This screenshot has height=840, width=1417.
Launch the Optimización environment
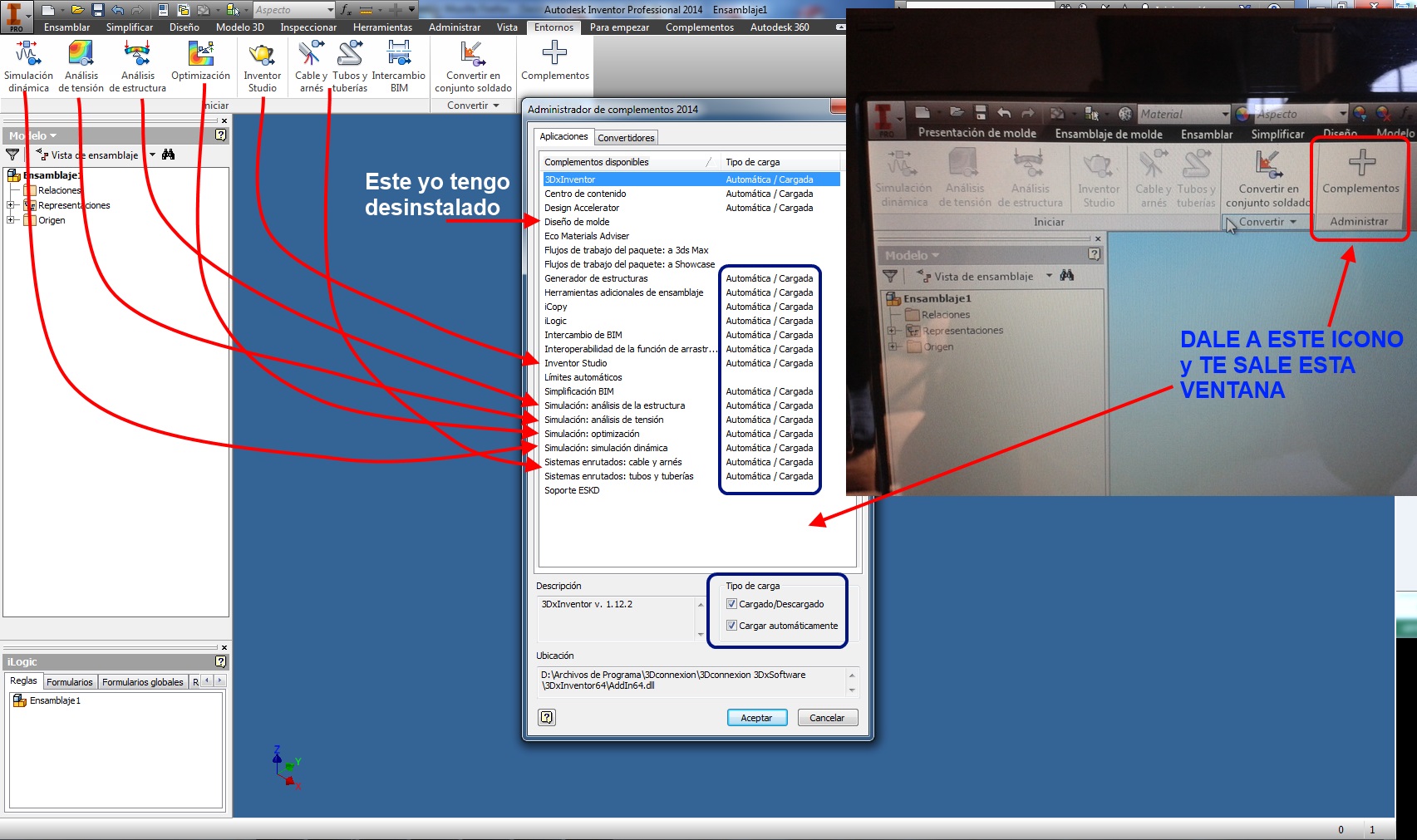tap(200, 61)
